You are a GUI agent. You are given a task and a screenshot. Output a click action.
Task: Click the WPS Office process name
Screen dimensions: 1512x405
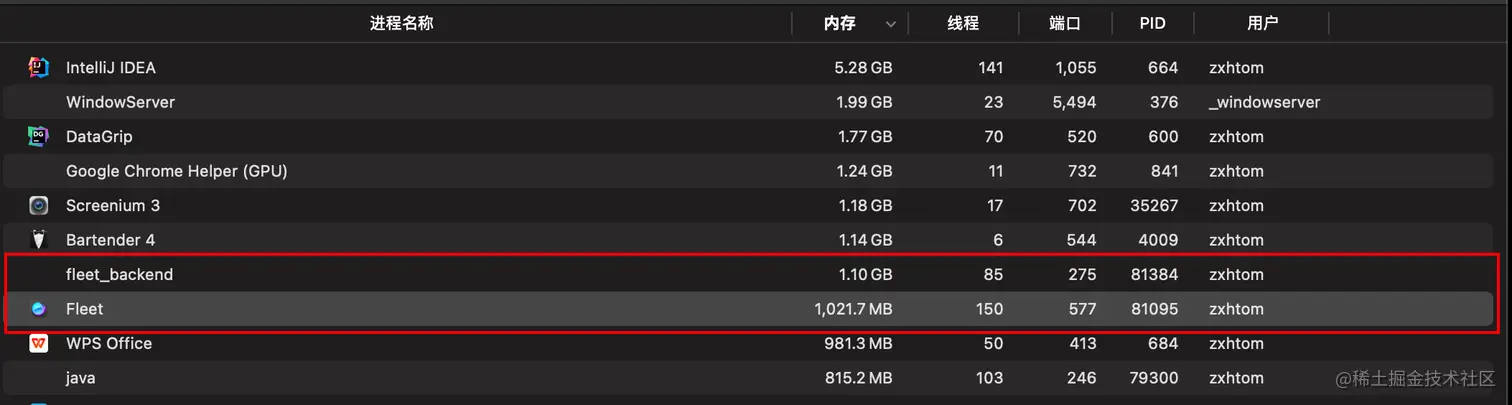coord(109,343)
